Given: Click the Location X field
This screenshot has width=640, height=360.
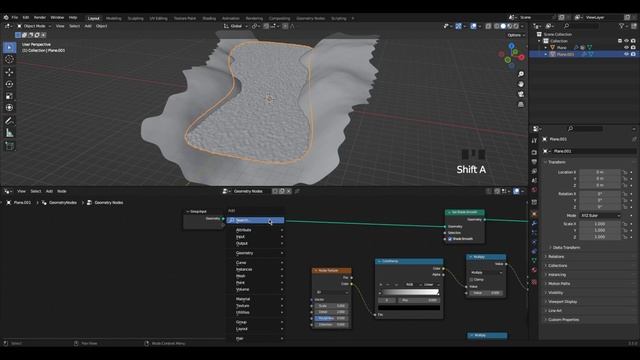Looking at the screenshot, I should [x=600, y=172].
